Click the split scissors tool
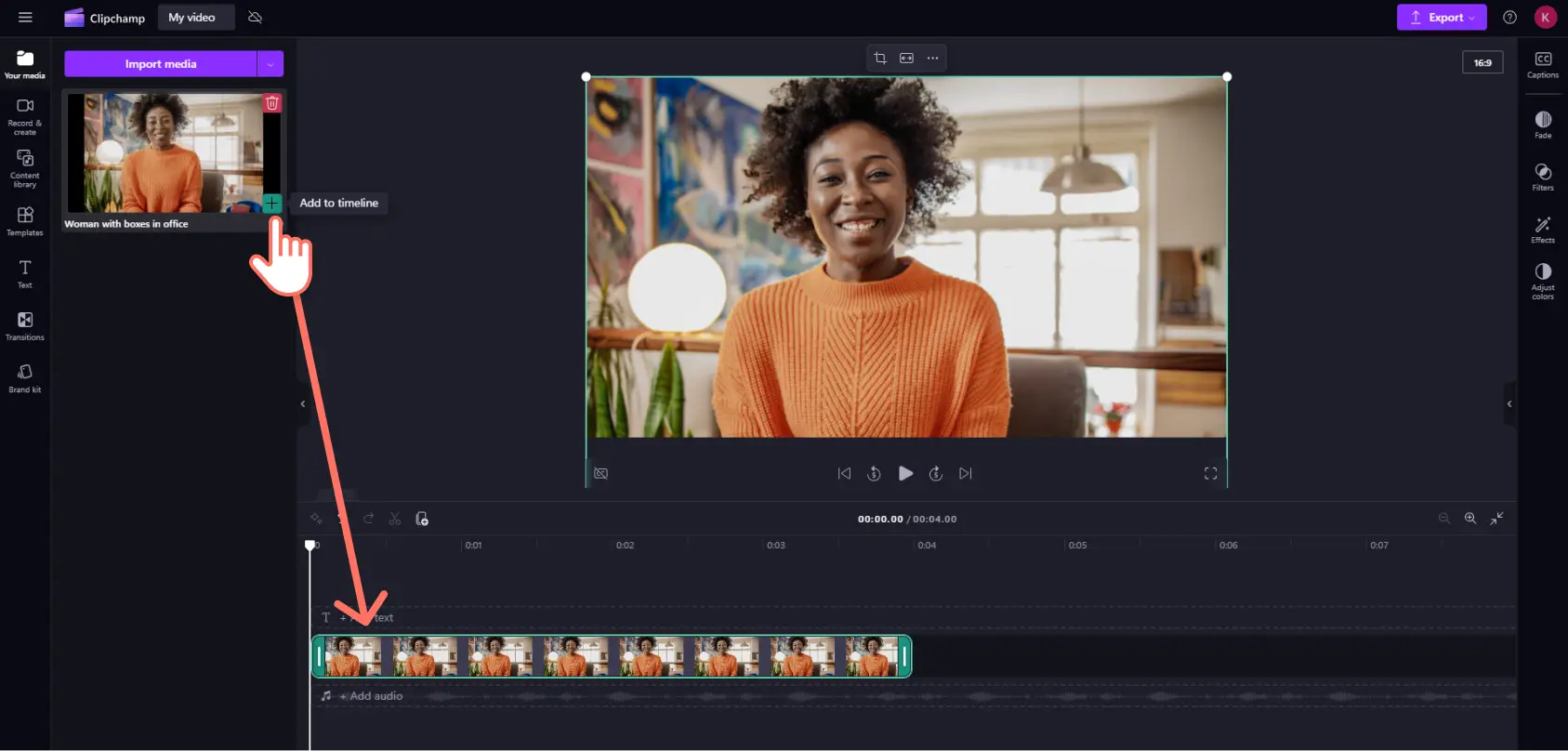 pos(395,519)
